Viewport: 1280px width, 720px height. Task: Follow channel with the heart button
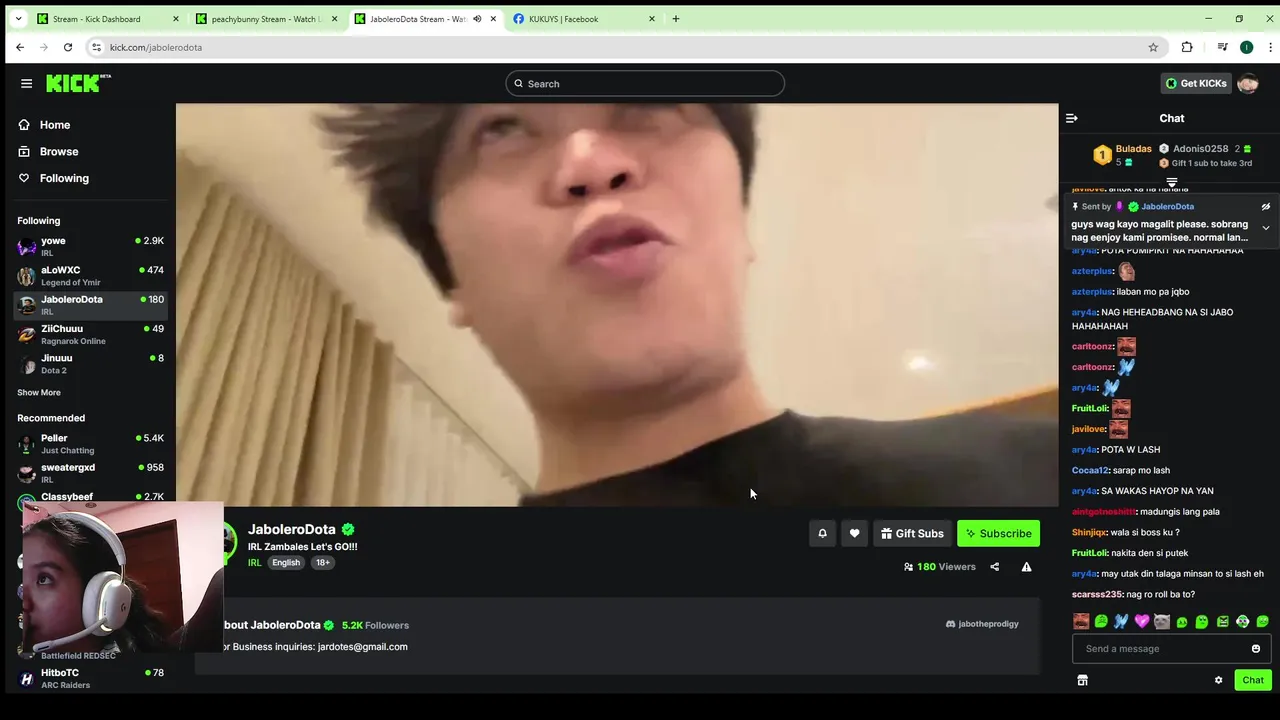(x=854, y=533)
